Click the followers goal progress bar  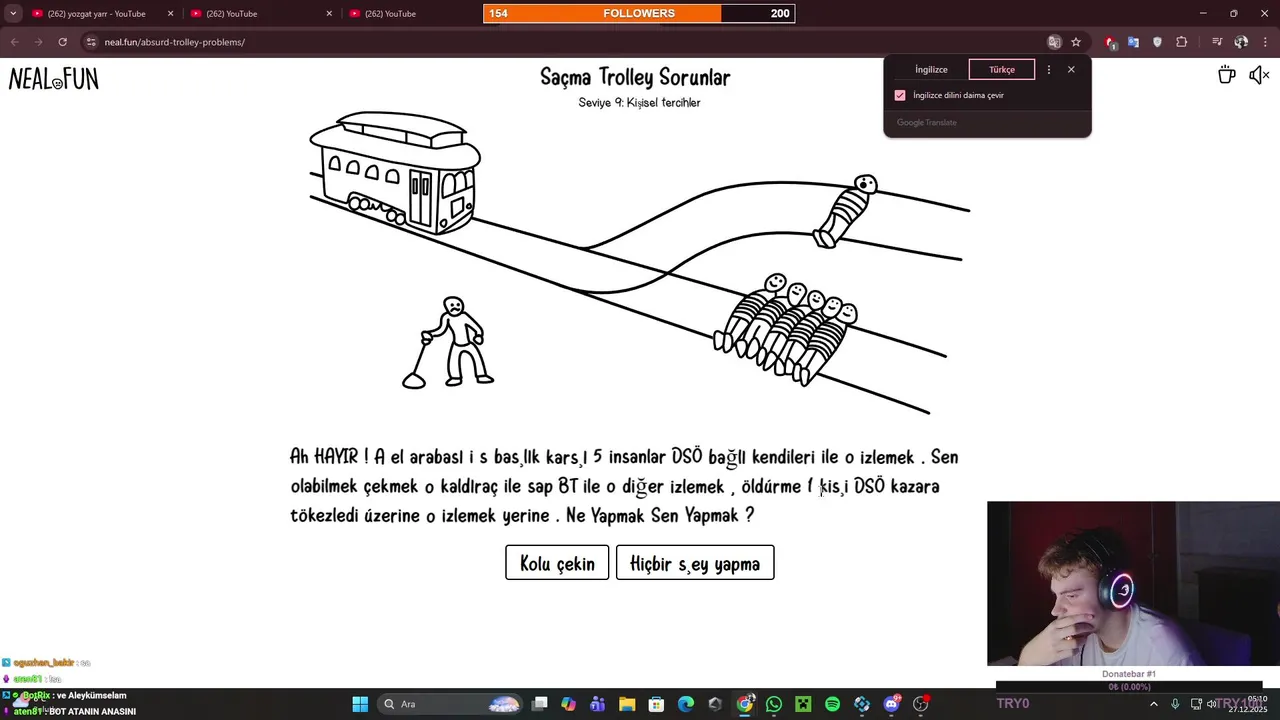[x=639, y=13]
